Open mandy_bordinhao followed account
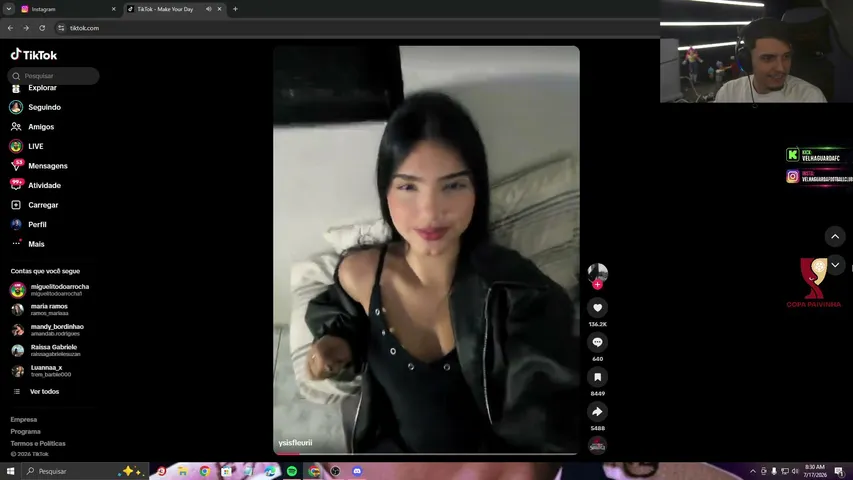Screen dimensions: 853x480 (48, 330)
